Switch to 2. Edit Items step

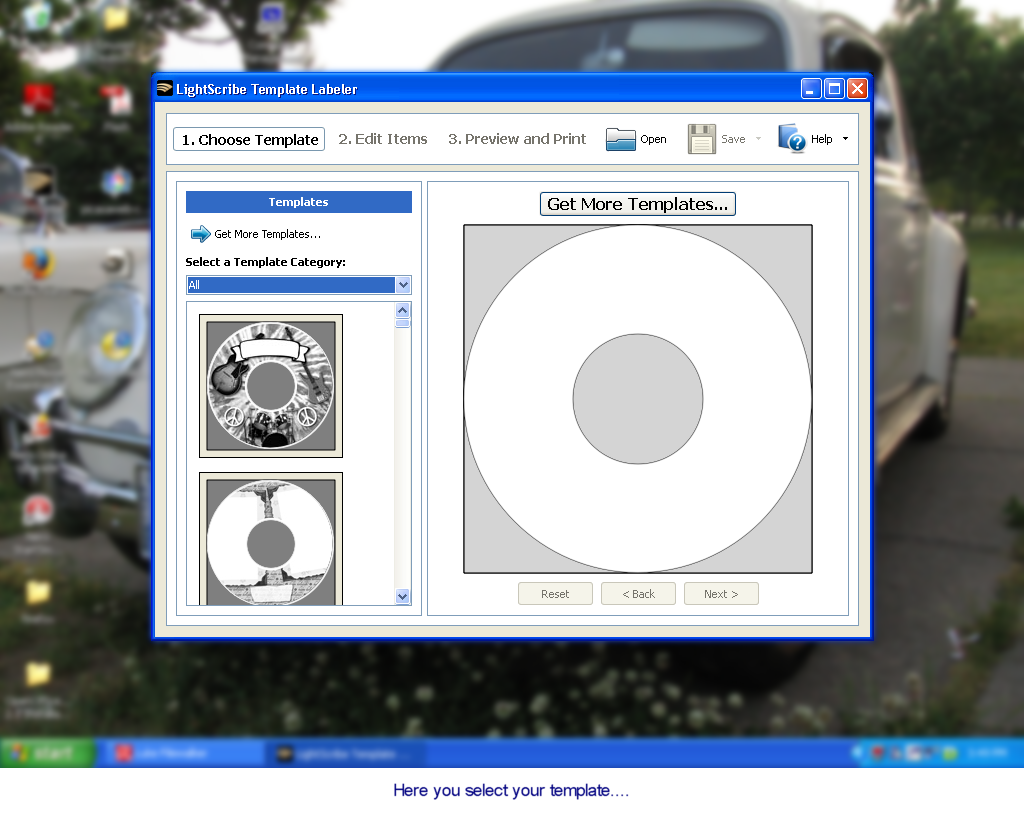click(x=383, y=139)
